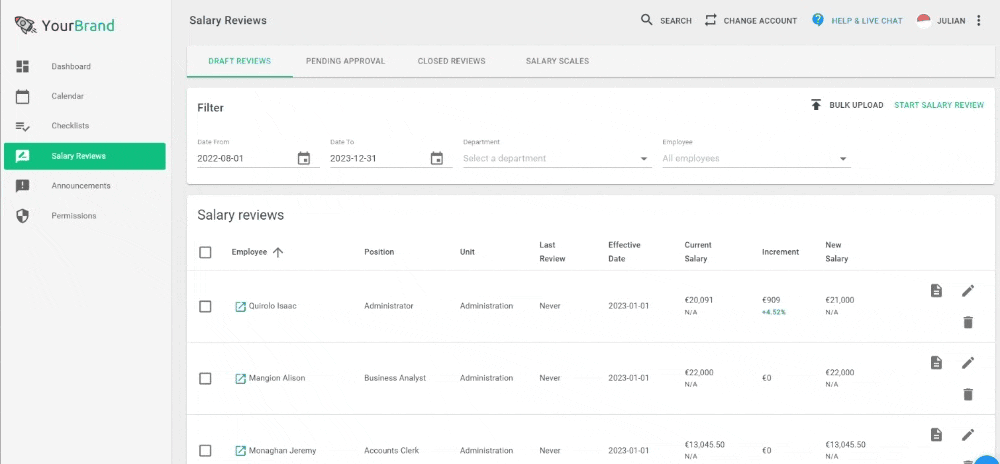Viewport: 1000px width, 464px height.
Task: Click the Bulk Upload button
Action: pos(846,105)
